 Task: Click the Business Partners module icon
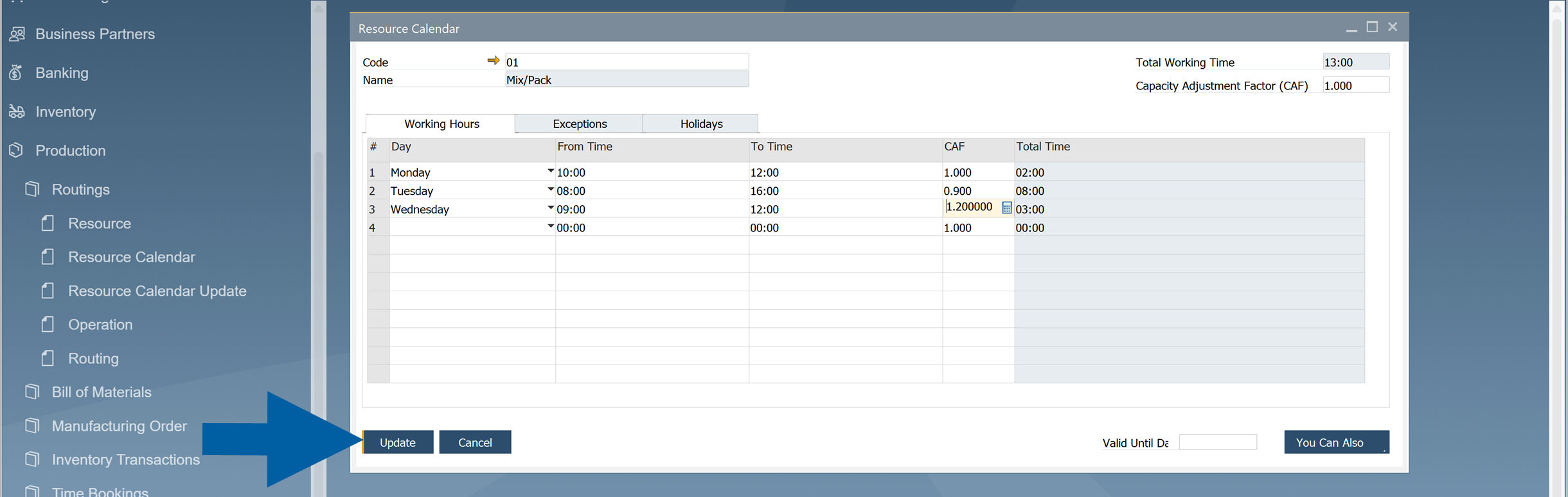(x=17, y=34)
